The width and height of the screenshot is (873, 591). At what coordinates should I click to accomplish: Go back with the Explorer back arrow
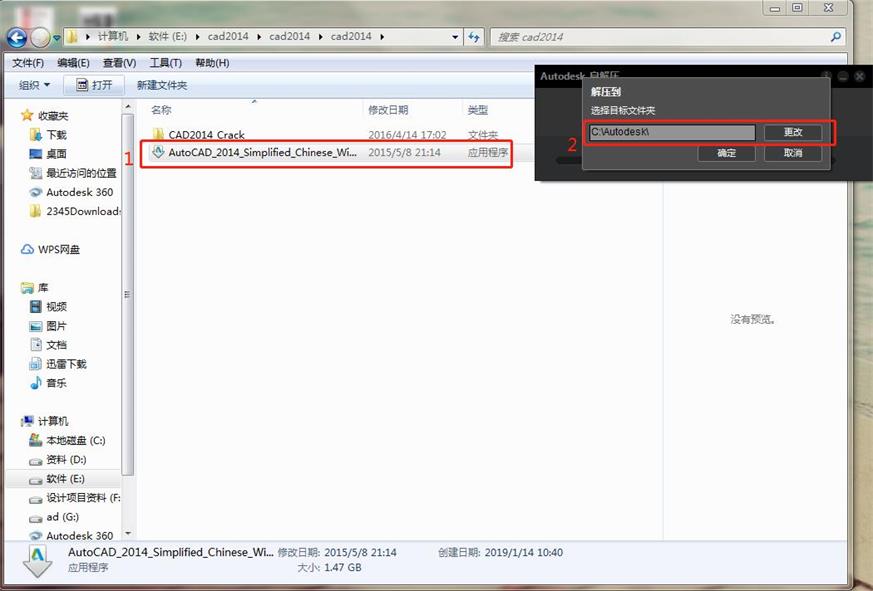point(17,38)
